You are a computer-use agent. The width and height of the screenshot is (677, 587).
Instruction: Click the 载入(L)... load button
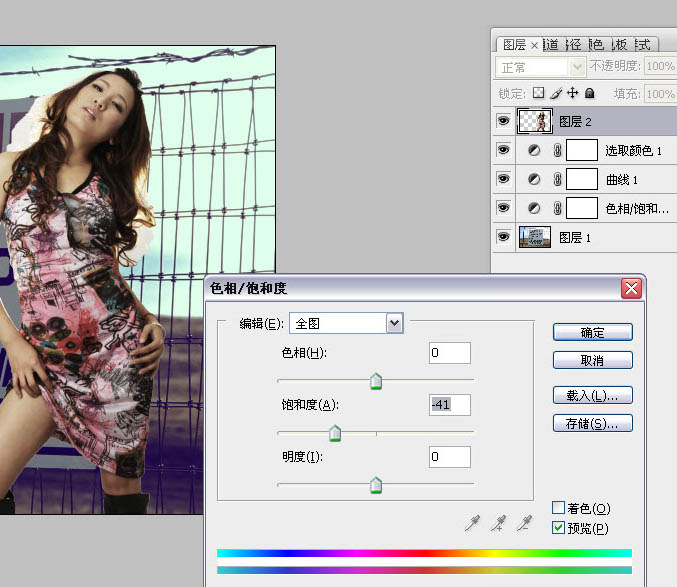point(592,396)
